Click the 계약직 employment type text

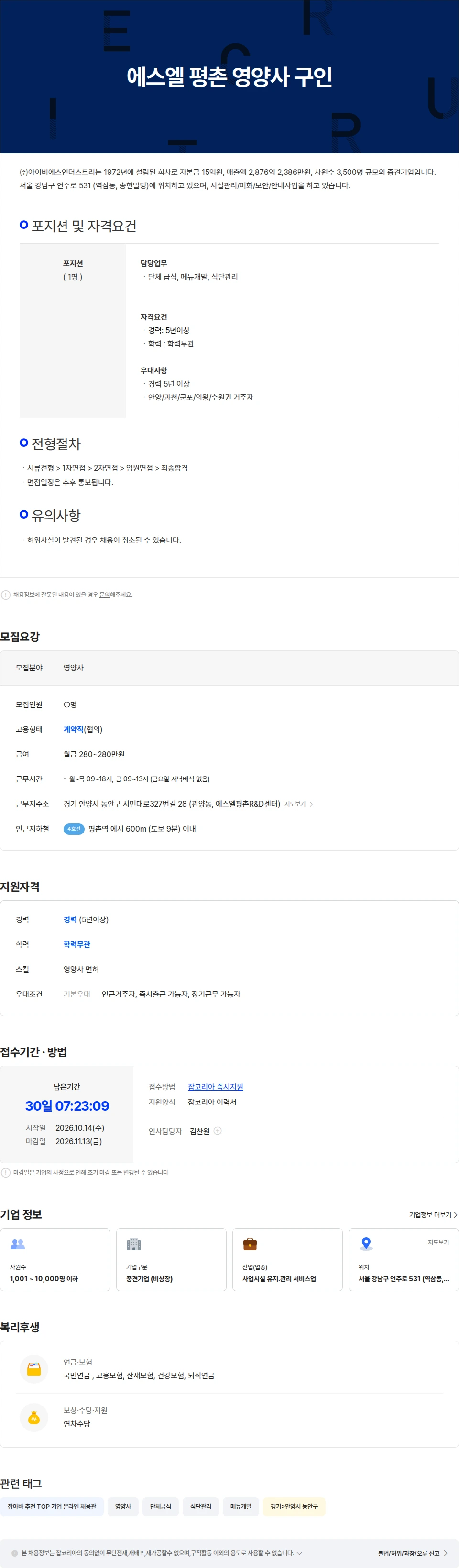pos(73,729)
